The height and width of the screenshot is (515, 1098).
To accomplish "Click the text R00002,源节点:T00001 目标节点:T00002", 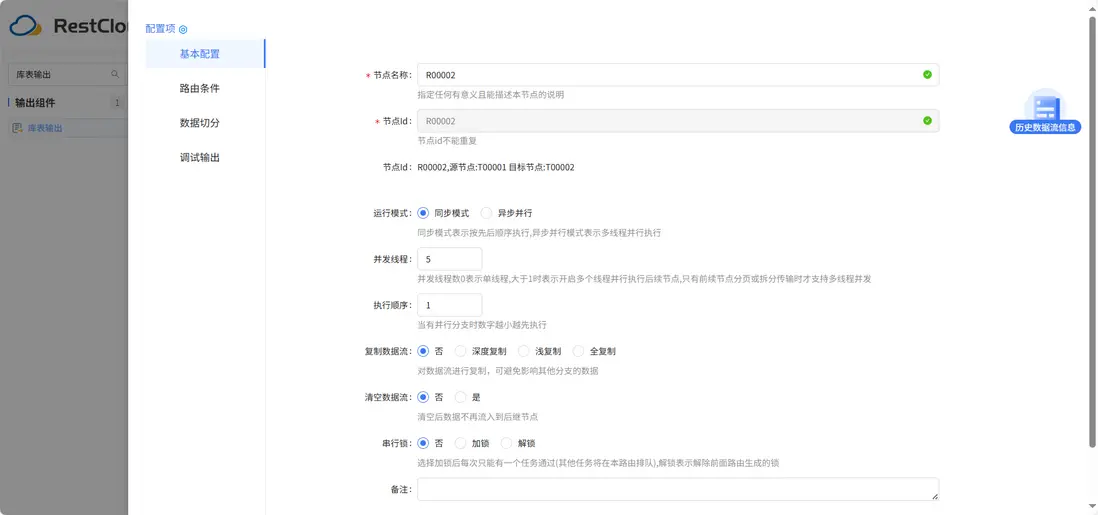I will click(496, 167).
